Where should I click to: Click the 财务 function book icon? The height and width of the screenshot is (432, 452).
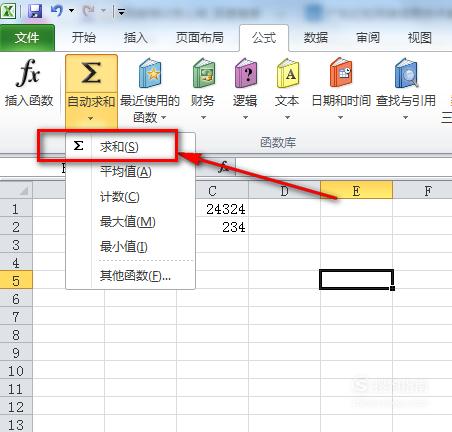(204, 73)
